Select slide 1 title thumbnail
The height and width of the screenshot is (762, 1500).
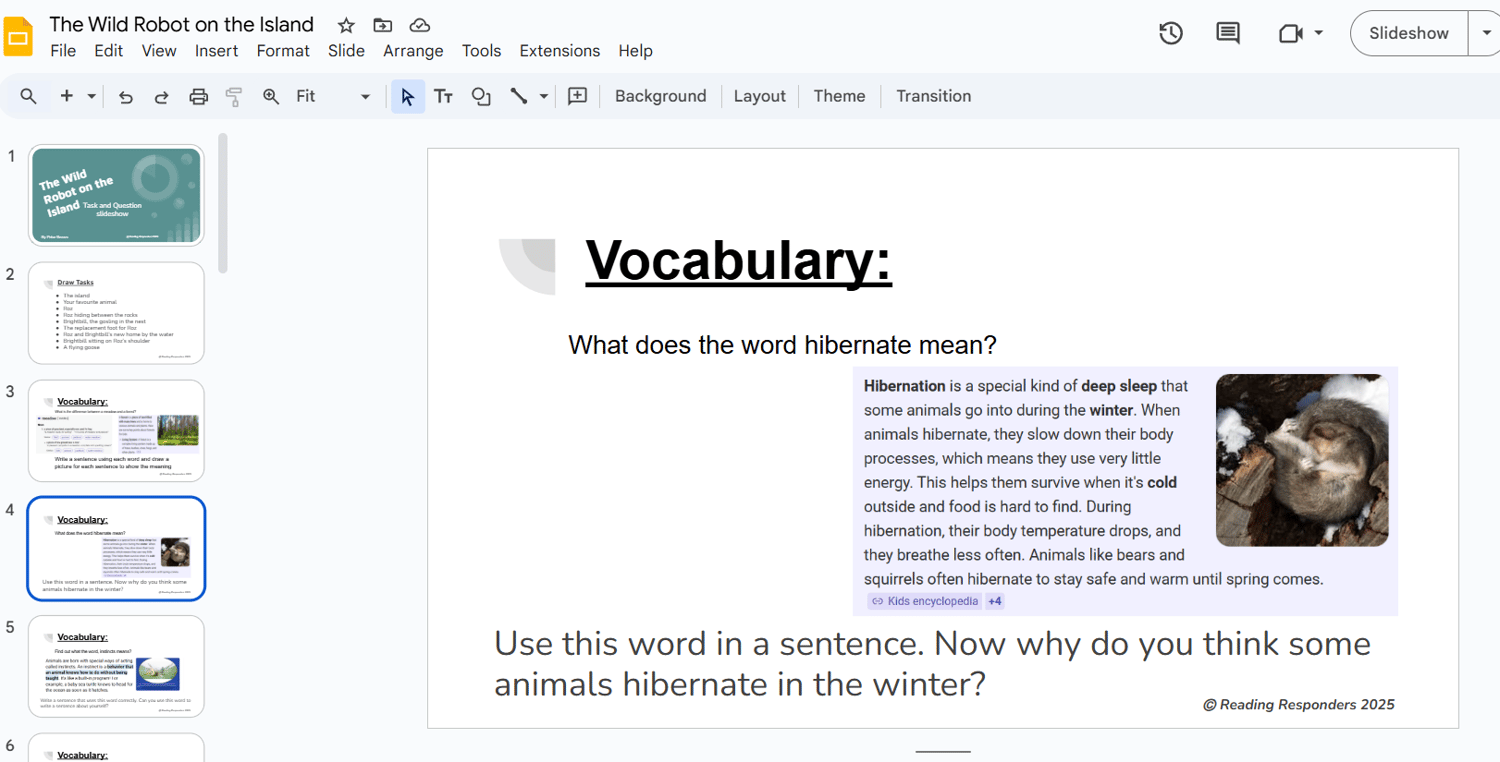point(116,195)
